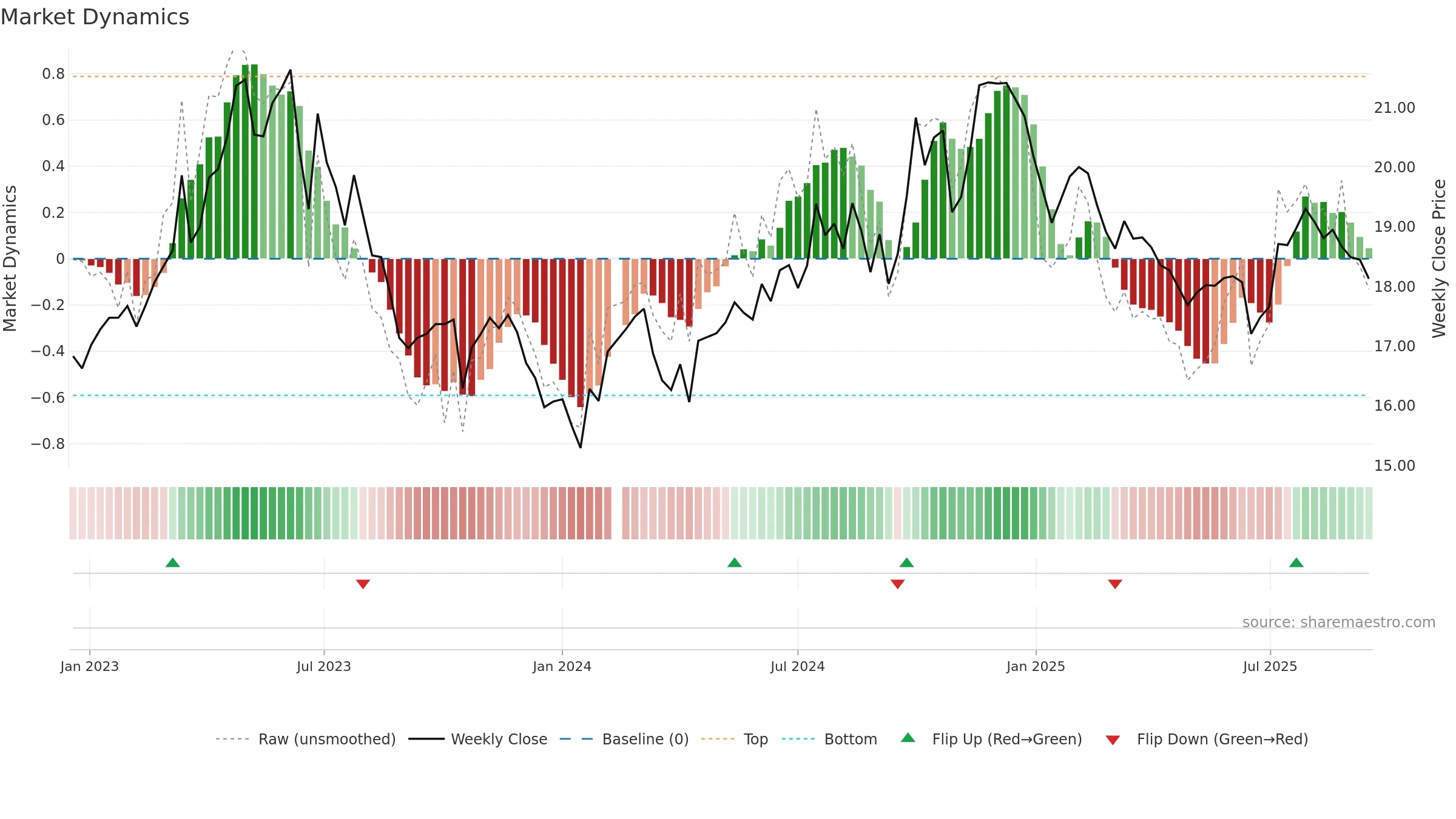The width and height of the screenshot is (1456, 819).
Task: Click the Jan 2023 x-axis label
Action: tap(90, 666)
